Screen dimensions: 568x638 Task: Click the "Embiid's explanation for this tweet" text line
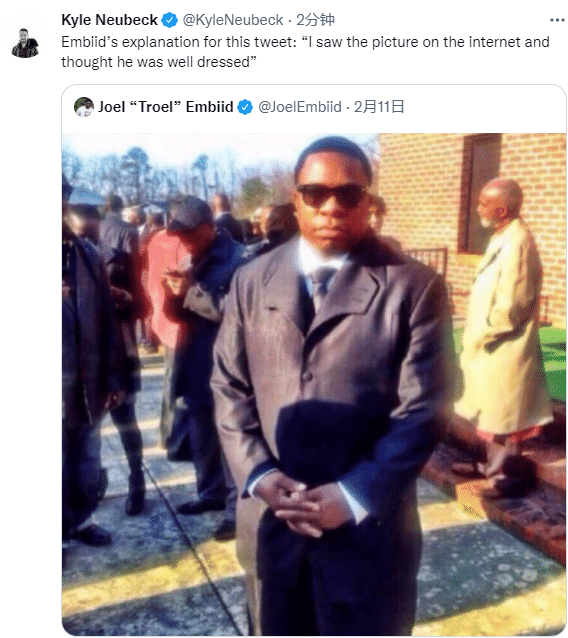tap(305, 42)
